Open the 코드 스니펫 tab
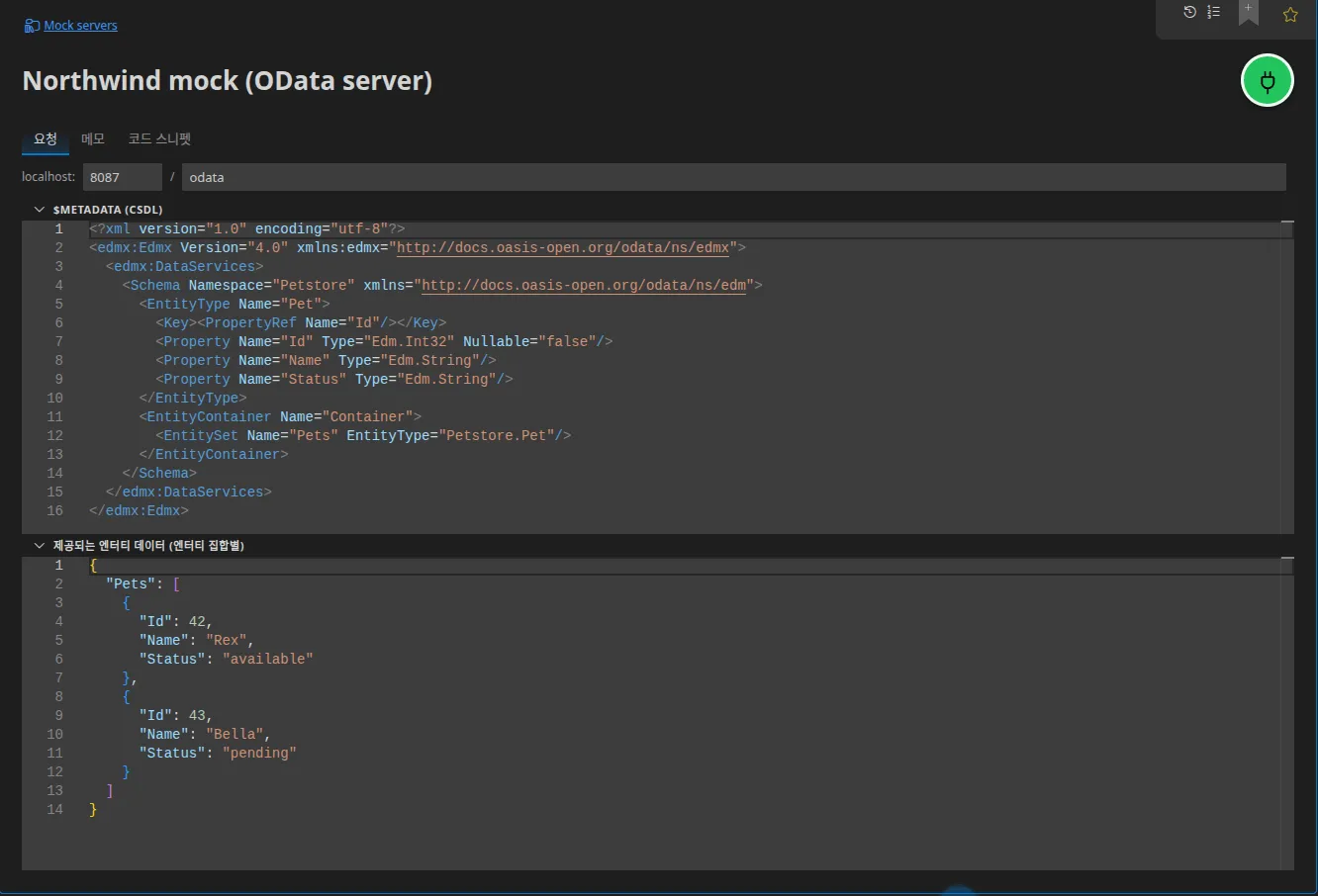This screenshot has height=896, width=1318. click(x=159, y=139)
